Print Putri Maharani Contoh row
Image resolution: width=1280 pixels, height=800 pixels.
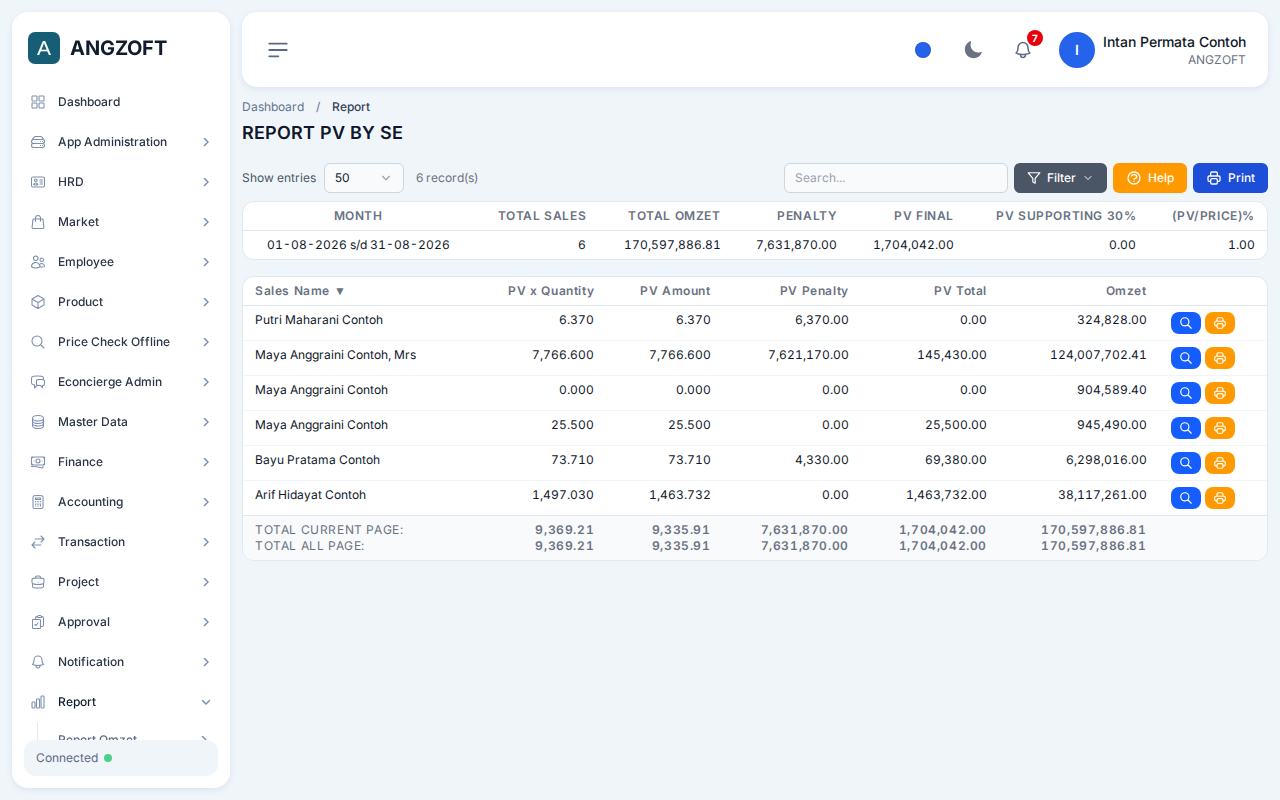coord(1220,323)
